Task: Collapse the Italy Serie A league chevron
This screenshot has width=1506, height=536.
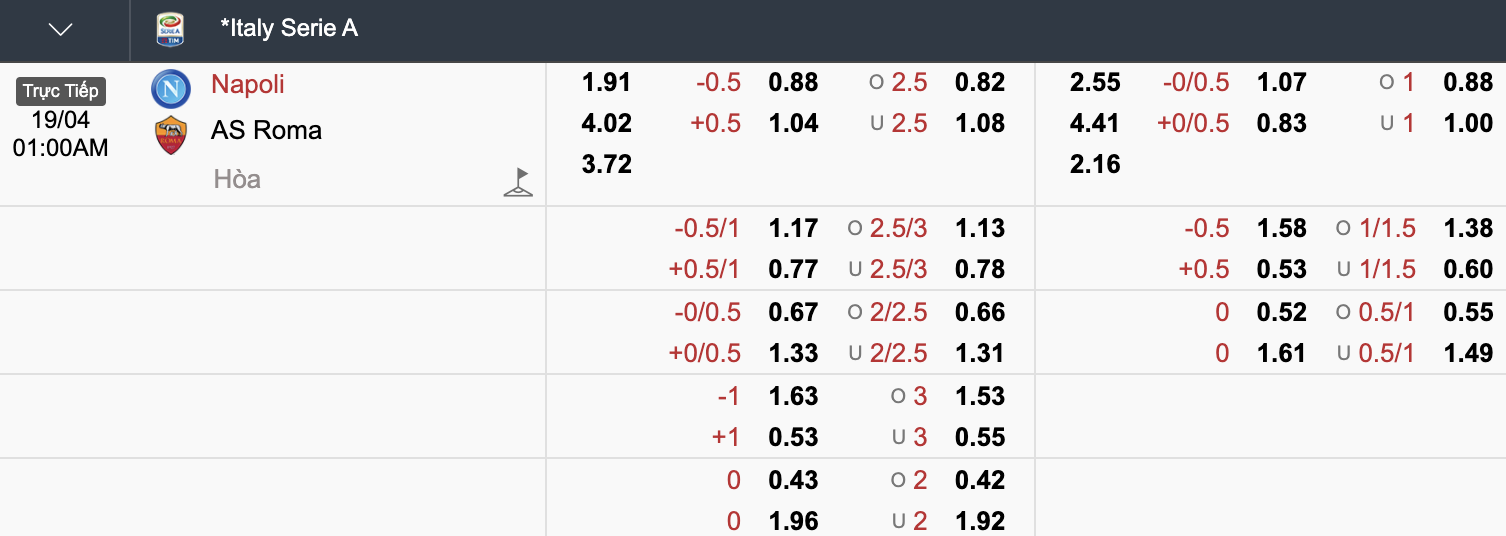Action: (61, 30)
